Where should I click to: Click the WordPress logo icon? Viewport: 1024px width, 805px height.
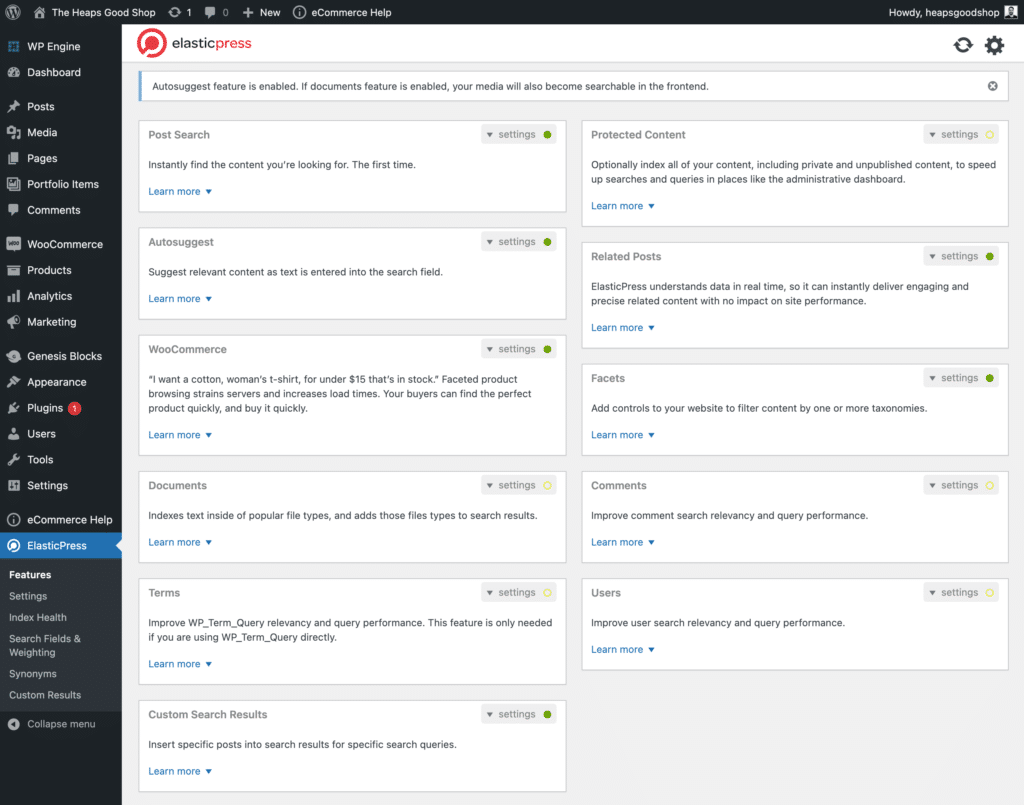point(13,12)
